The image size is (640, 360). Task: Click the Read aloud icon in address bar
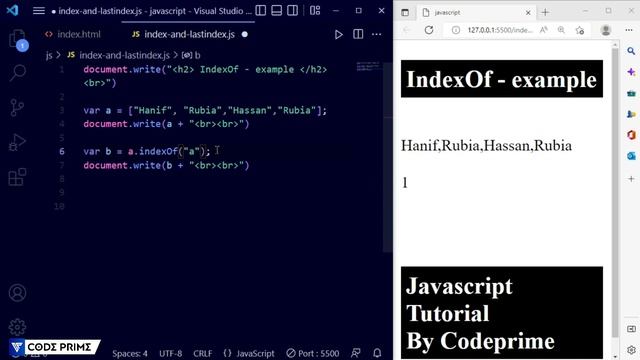[x=543, y=30]
